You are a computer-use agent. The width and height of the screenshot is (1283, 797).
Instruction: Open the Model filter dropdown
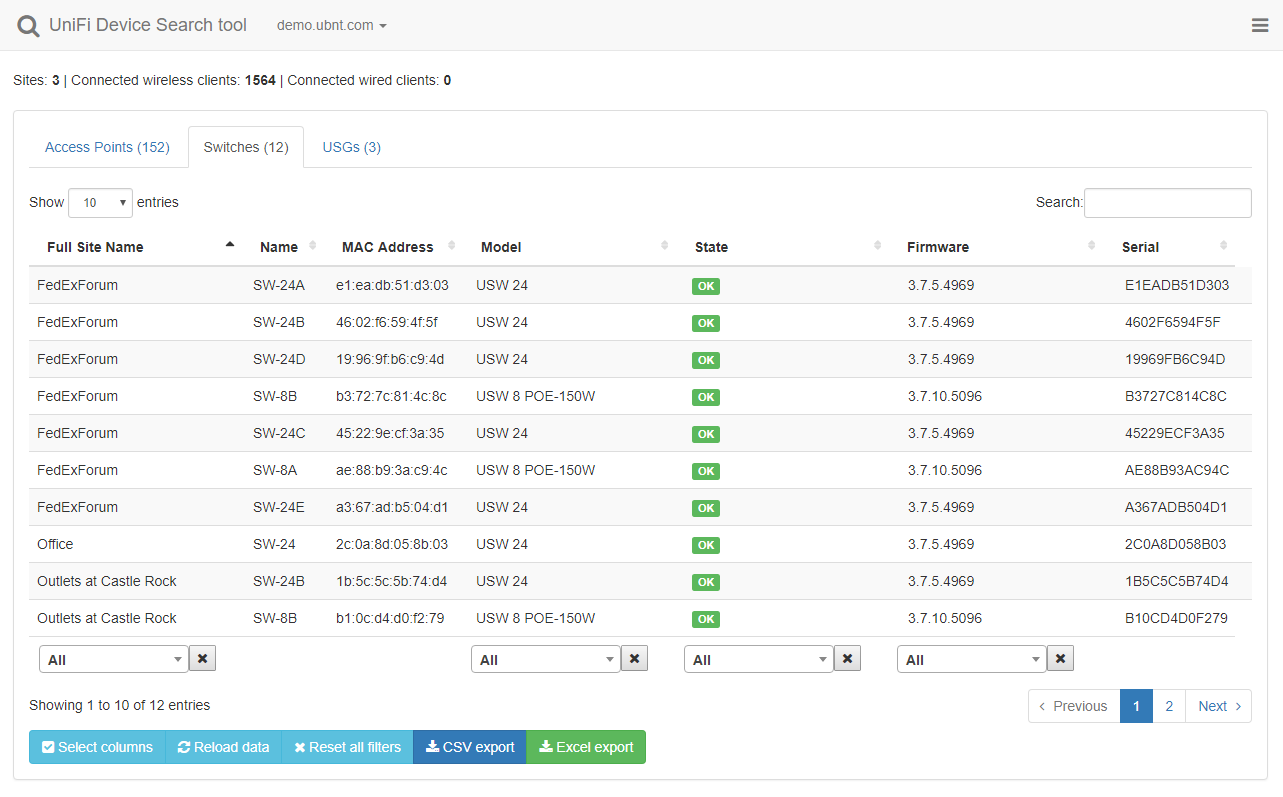pos(545,660)
